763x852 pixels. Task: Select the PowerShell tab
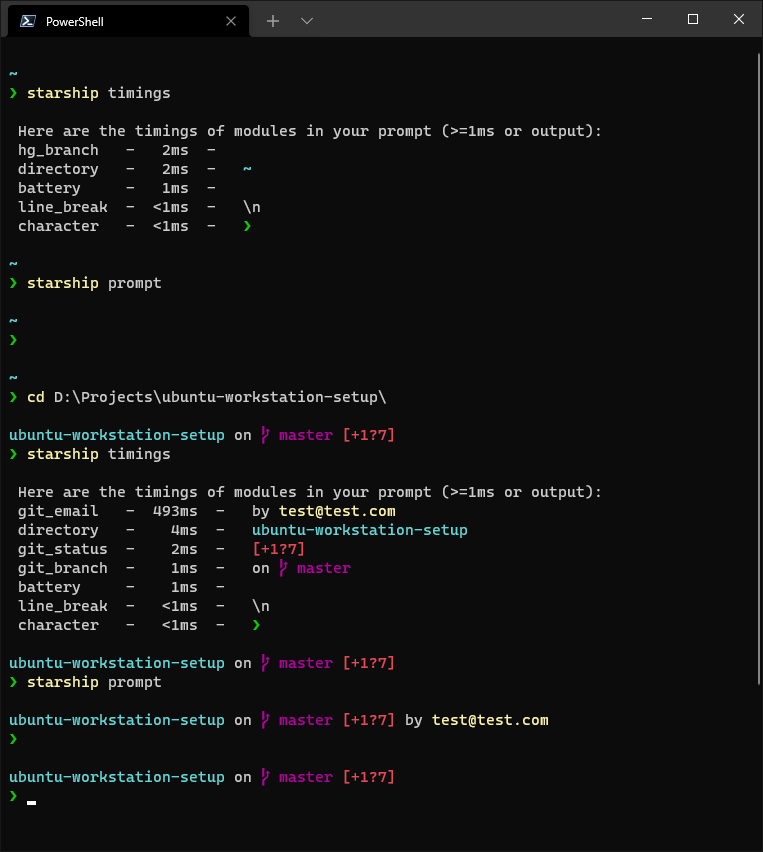[x=128, y=21]
